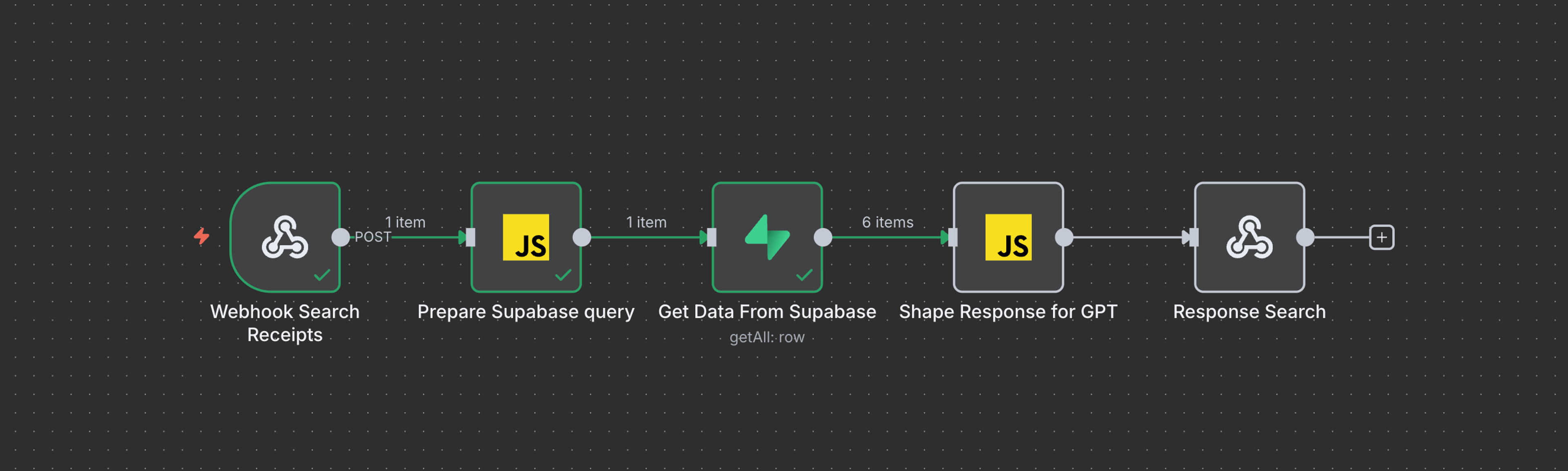Click the connection line into Response Search

(x=1126, y=237)
